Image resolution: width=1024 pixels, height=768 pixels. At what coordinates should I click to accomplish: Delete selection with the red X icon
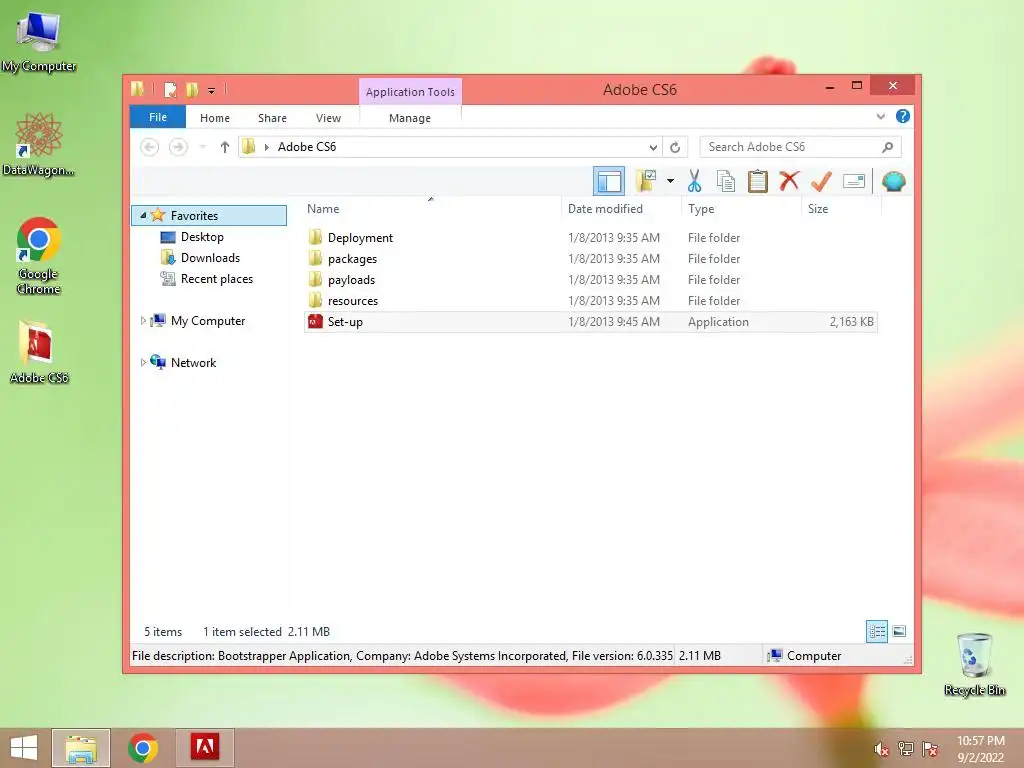click(789, 181)
